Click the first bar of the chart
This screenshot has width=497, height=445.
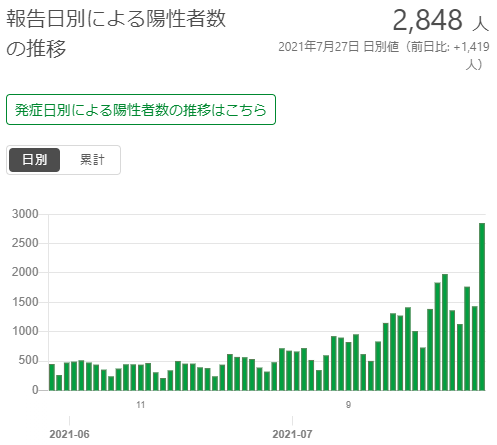(x=52, y=377)
